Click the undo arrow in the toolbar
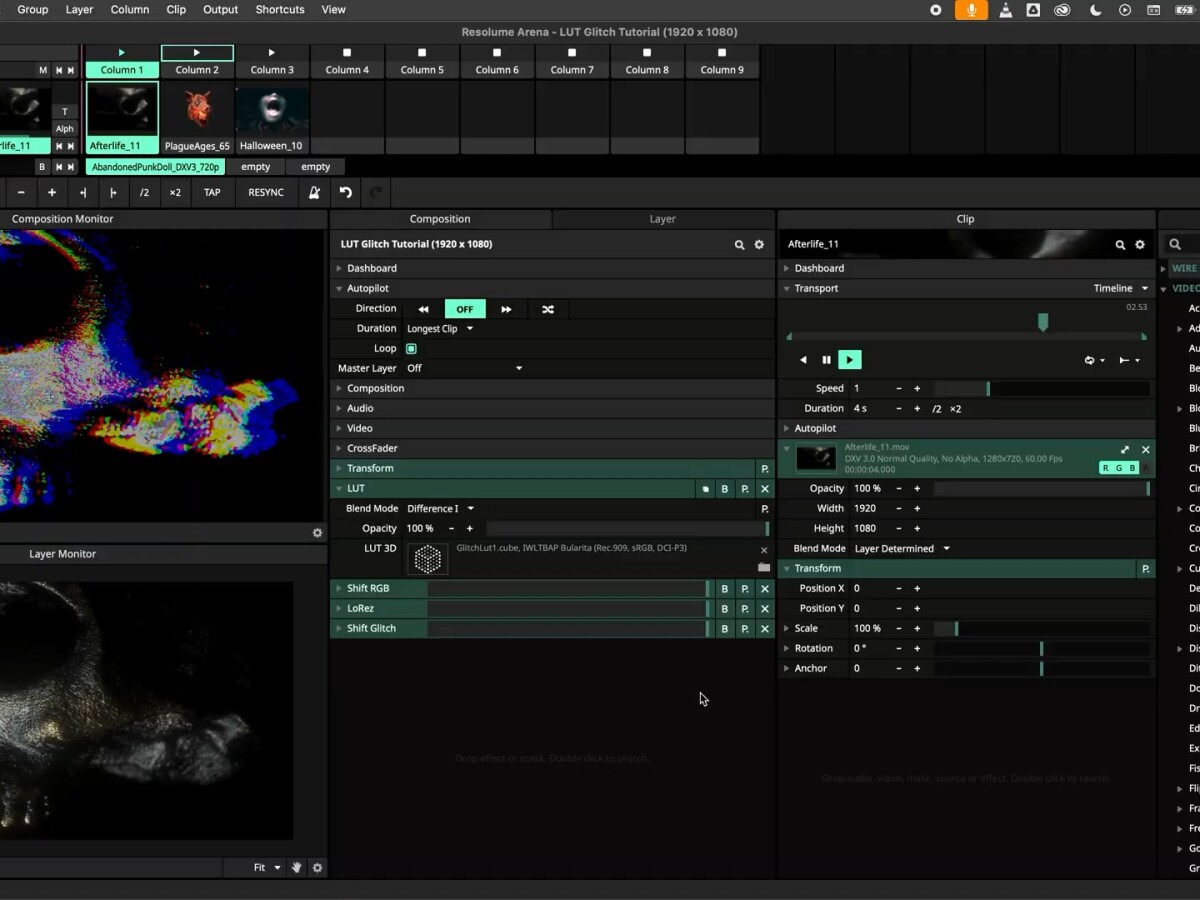1200x900 pixels. [x=346, y=193]
